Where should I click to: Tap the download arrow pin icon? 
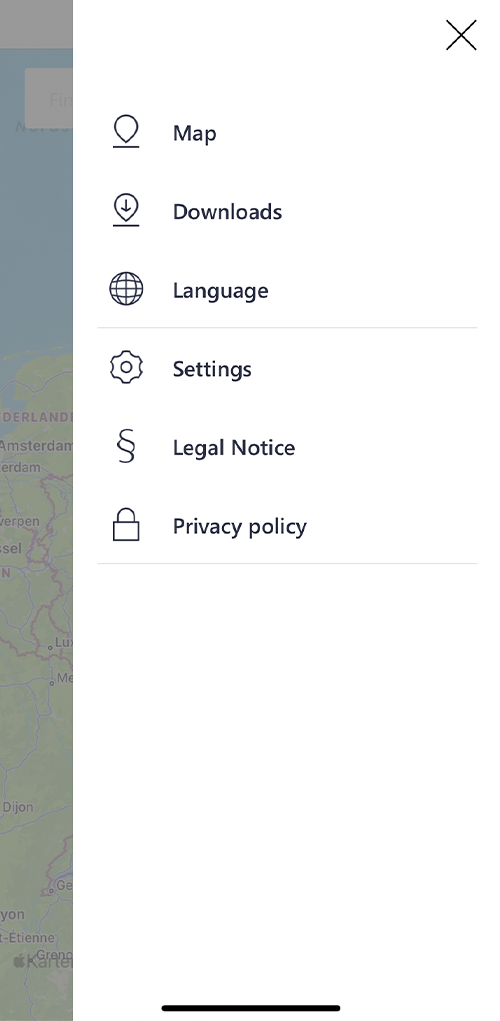pos(126,210)
